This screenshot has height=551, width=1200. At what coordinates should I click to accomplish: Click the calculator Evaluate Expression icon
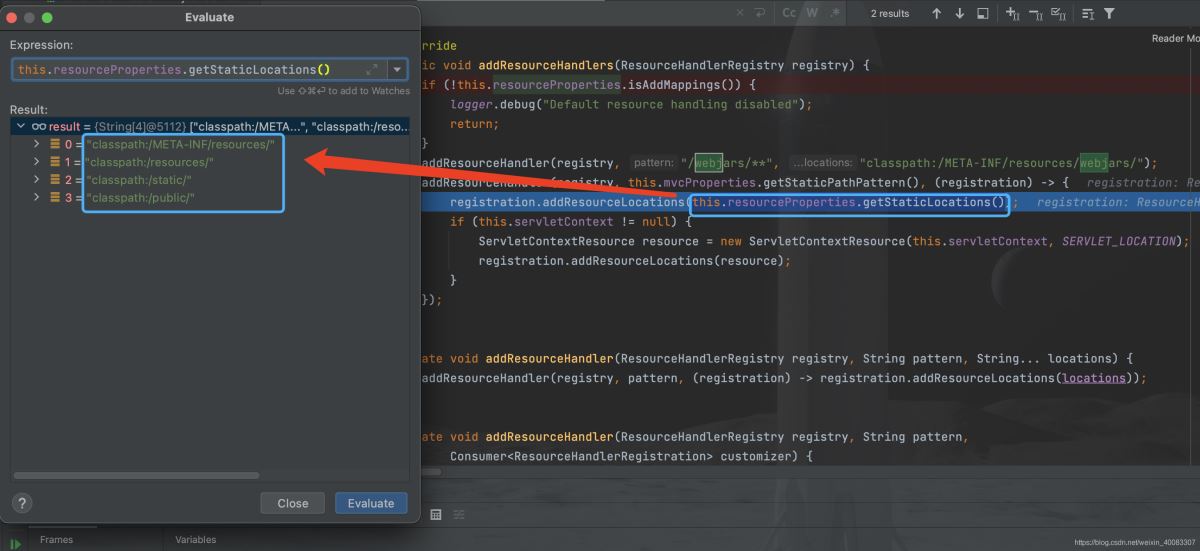[x=436, y=514]
